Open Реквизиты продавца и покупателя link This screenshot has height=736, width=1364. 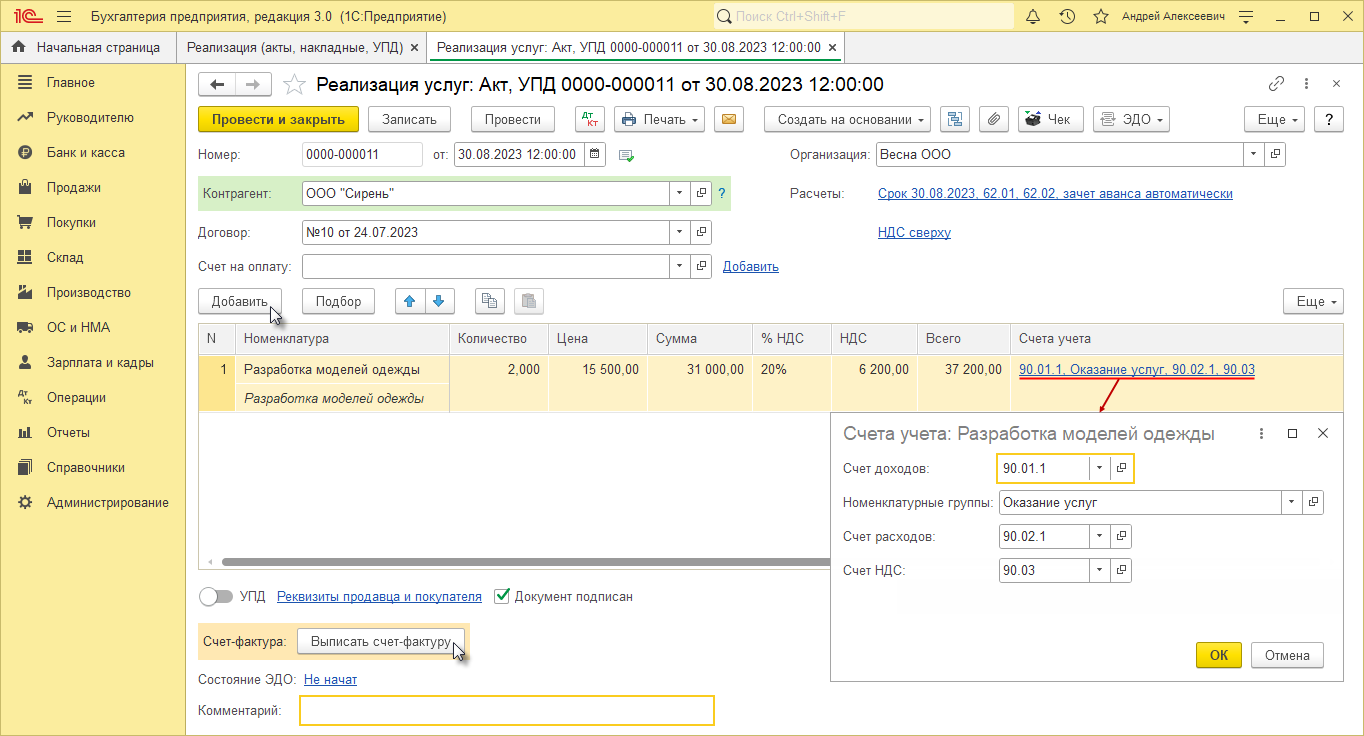(379, 596)
